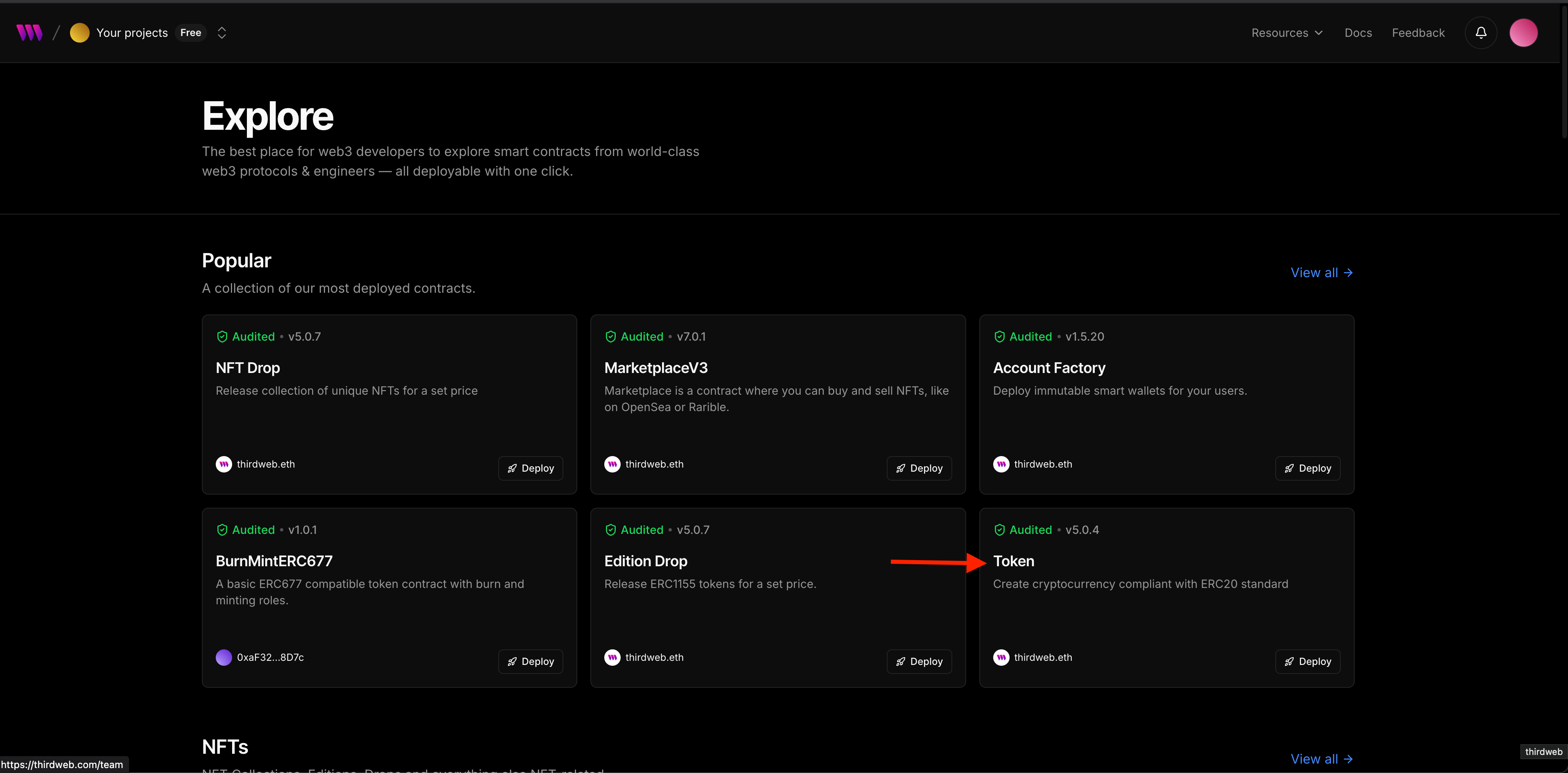Image resolution: width=1568 pixels, height=773 pixels.
Task: Expand the team/project switcher chevrons
Action: click(222, 33)
